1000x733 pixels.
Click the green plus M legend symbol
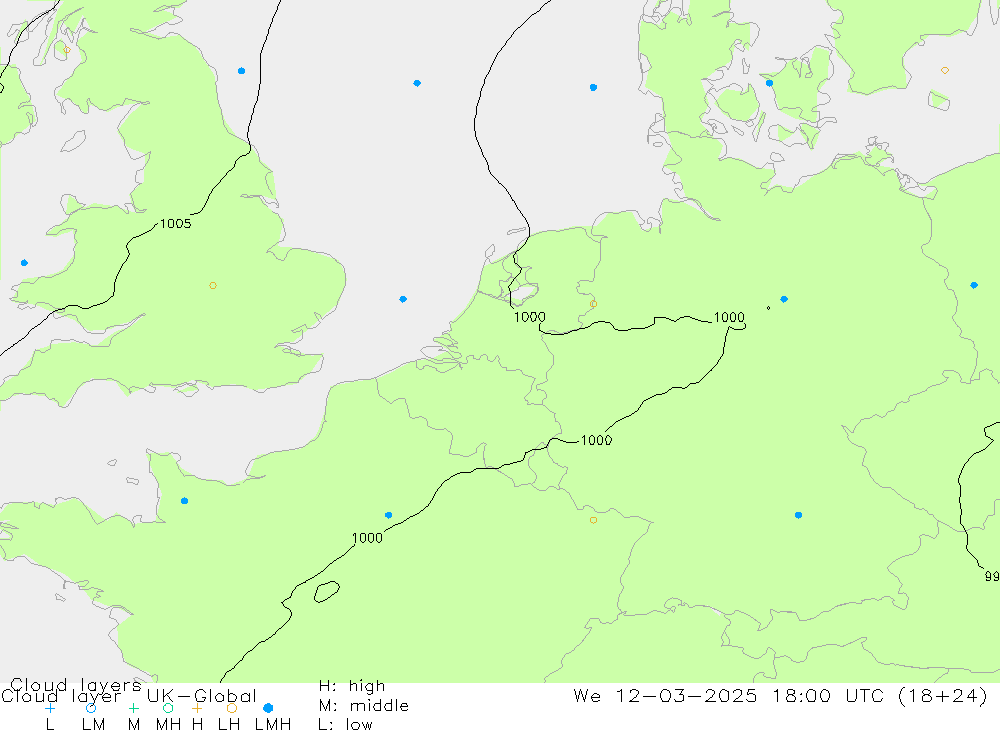point(133,708)
